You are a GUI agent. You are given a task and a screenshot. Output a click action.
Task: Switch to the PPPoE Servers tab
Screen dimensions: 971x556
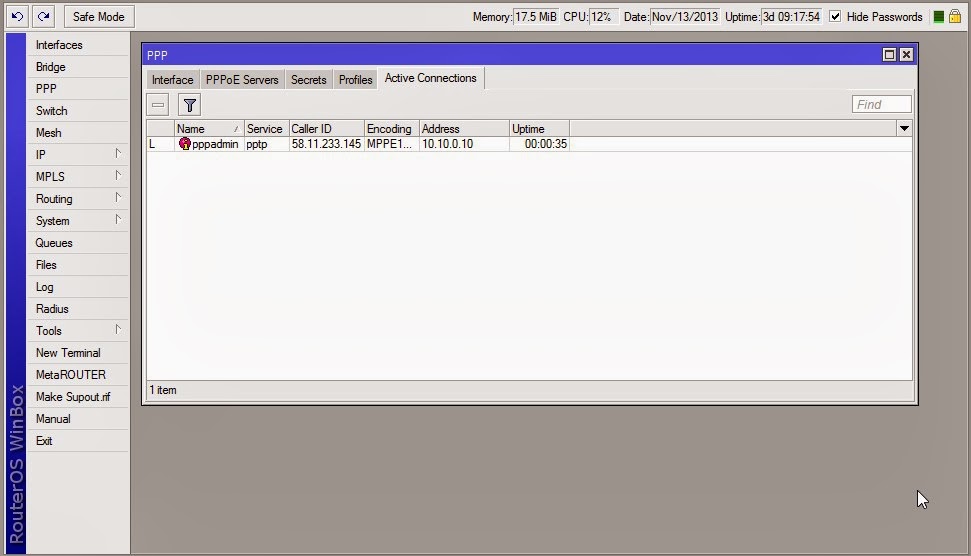242,80
